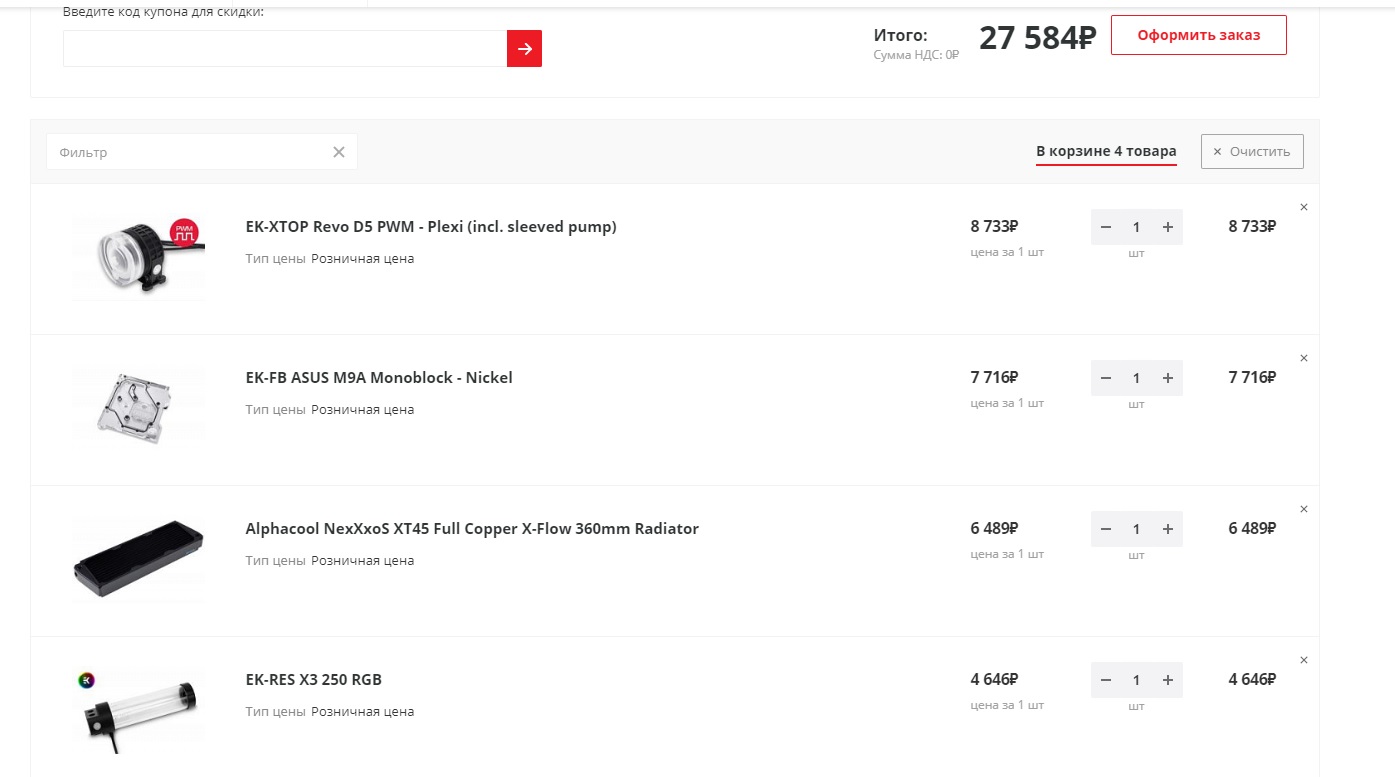
Task: Open the EK-RES X3 250 RGB product link
Action: [x=314, y=680]
